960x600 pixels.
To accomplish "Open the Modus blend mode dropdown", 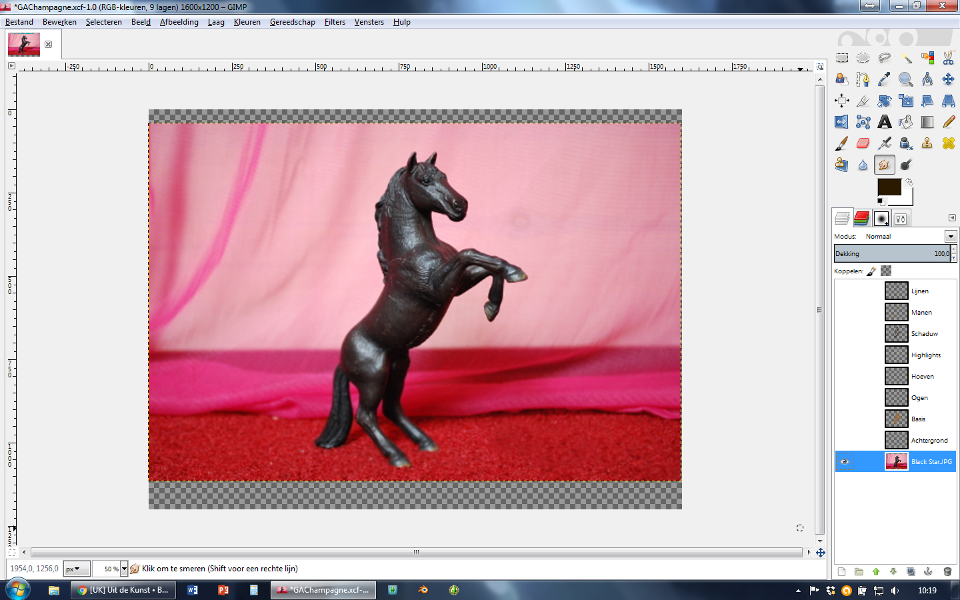I will (950, 236).
